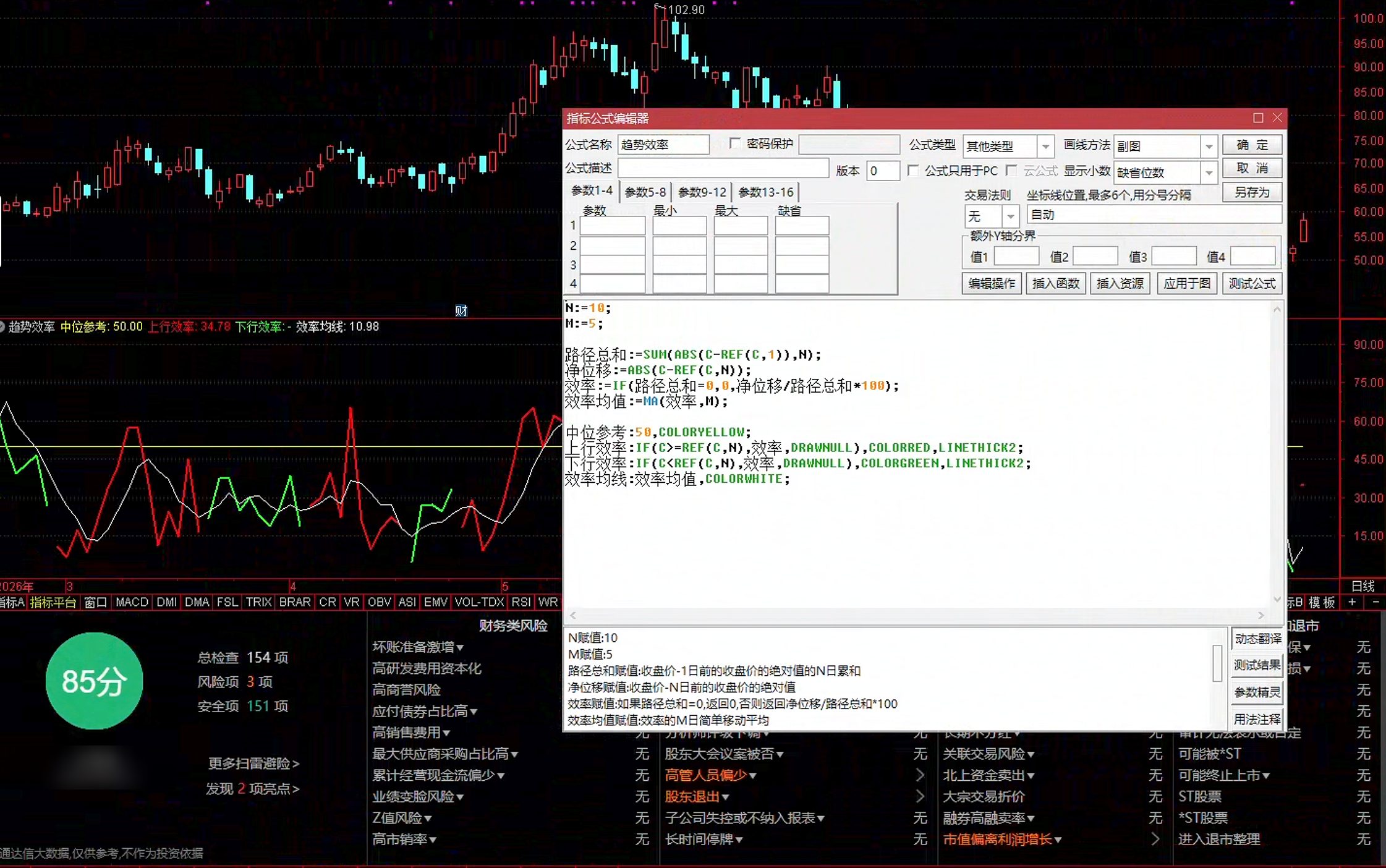Select TRIX indicator tab
1386x868 pixels.
[258, 602]
